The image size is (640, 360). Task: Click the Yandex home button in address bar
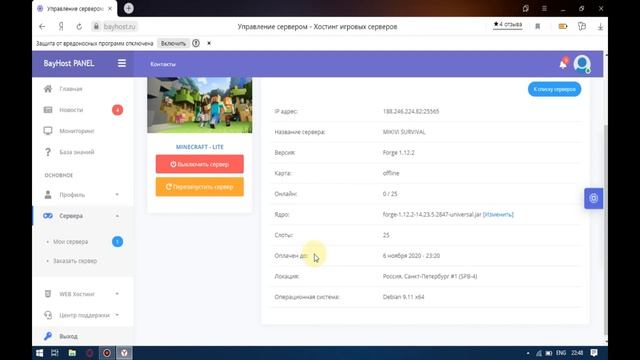click(61, 27)
